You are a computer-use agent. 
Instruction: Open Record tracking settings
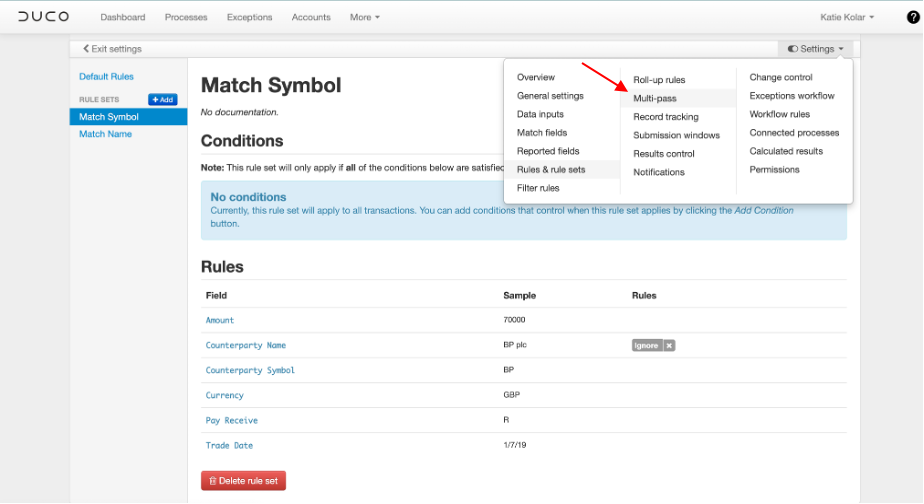click(x=666, y=117)
